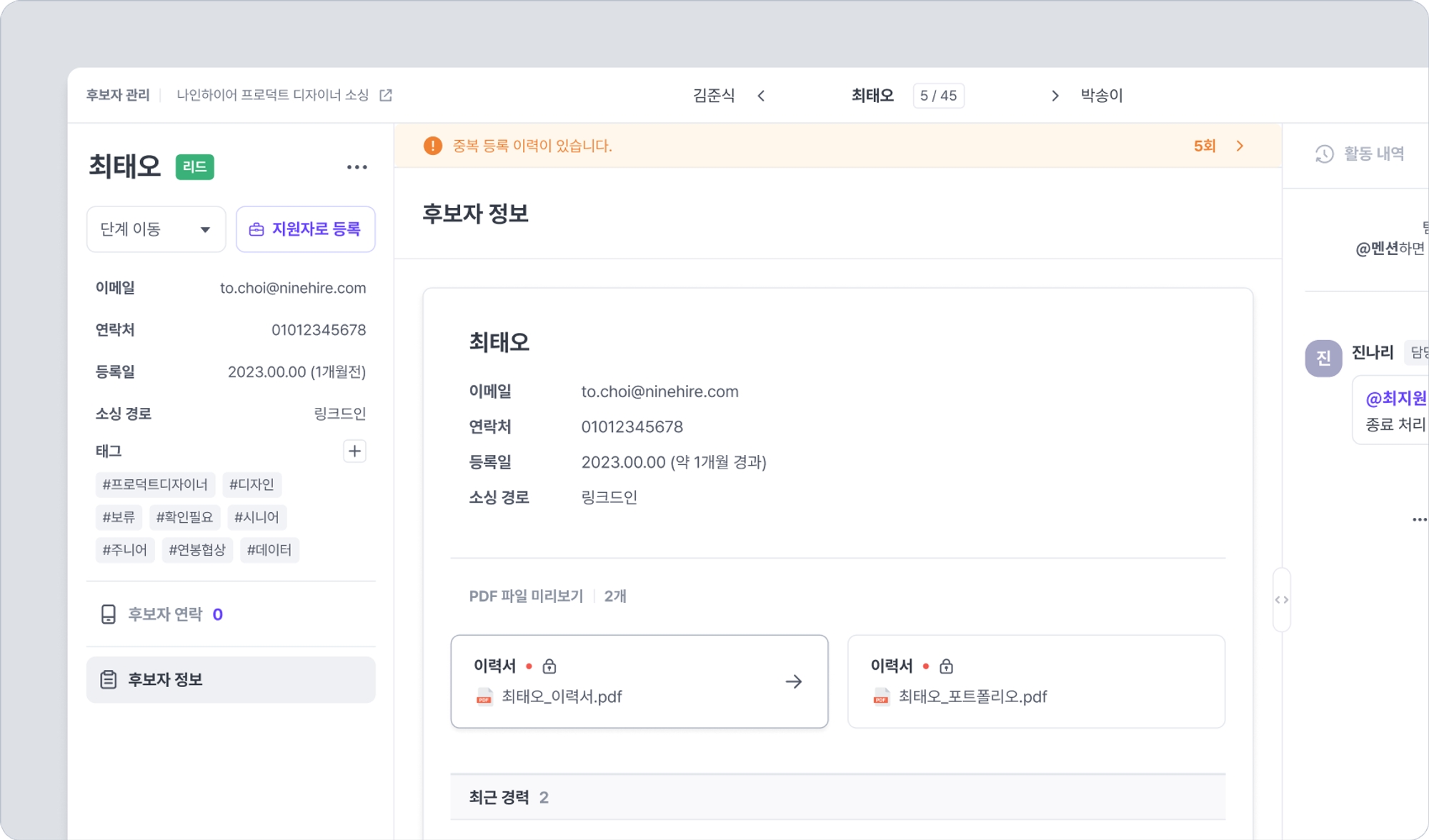Expand duplicate registration history 5회 chevron
Image resolution: width=1429 pixels, height=840 pixels.
tap(1240, 146)
